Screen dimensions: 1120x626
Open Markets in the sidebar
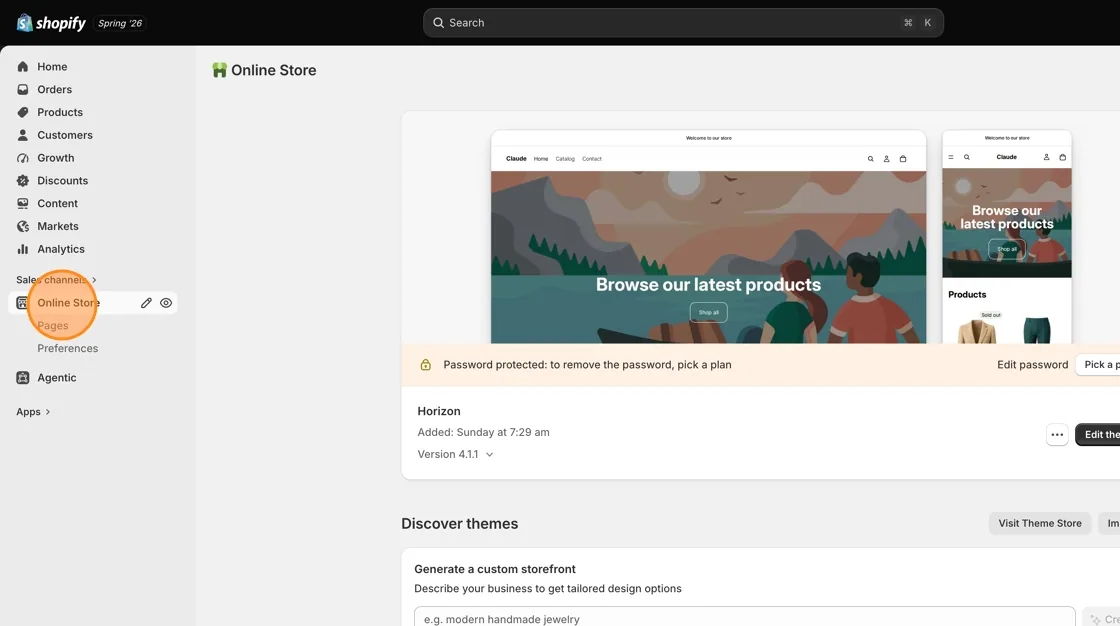tap(58, 227)
